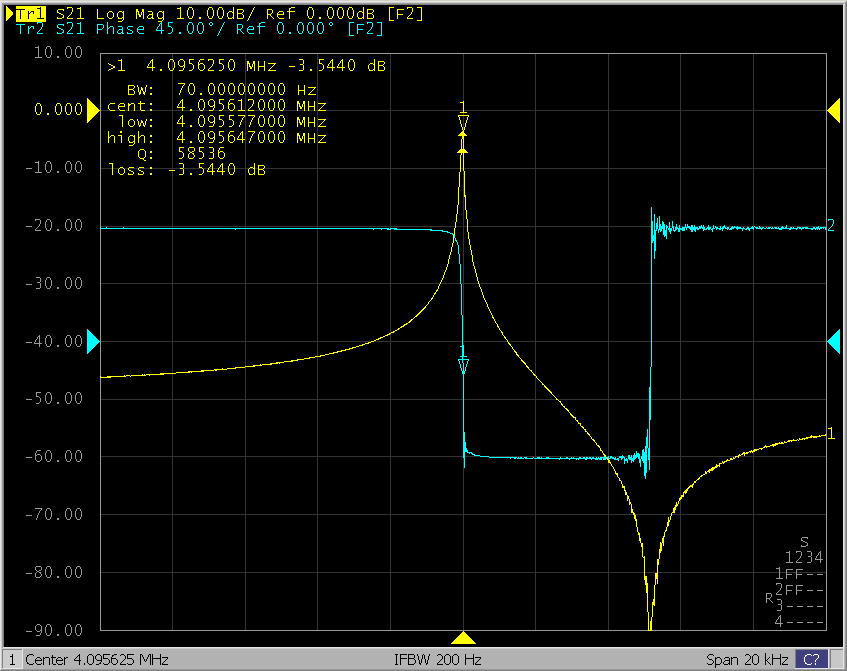Click the yellow reference triangle on right edge

coord(833,111)
